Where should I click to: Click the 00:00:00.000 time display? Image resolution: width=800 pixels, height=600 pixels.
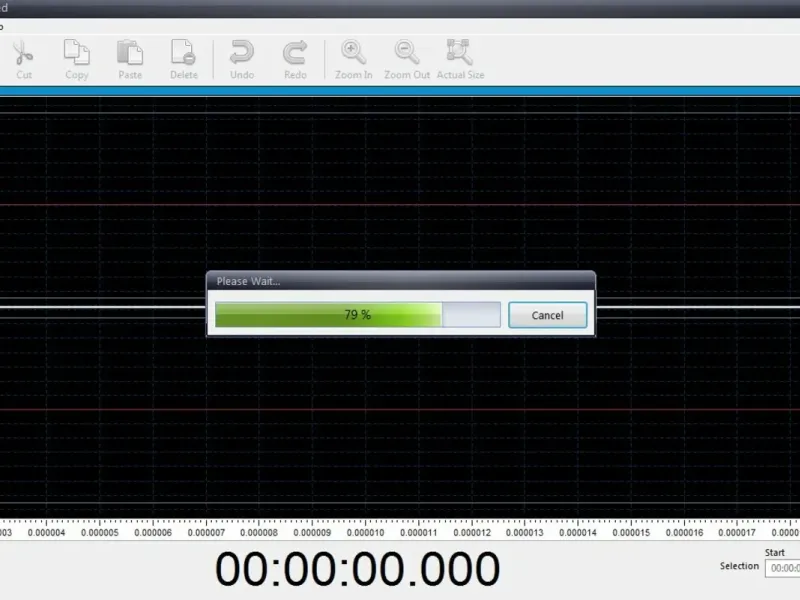pyautogui.click(x=357, y=568)
